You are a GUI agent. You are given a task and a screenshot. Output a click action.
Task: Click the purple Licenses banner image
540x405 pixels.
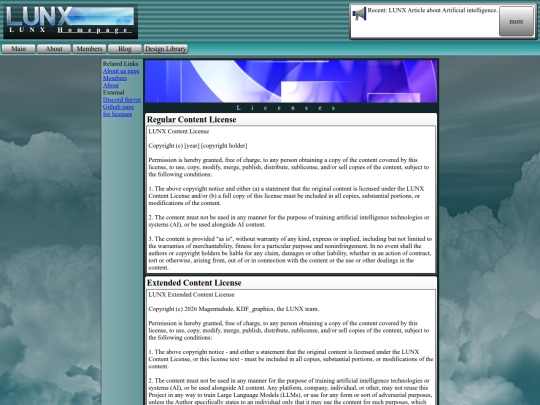291,81
